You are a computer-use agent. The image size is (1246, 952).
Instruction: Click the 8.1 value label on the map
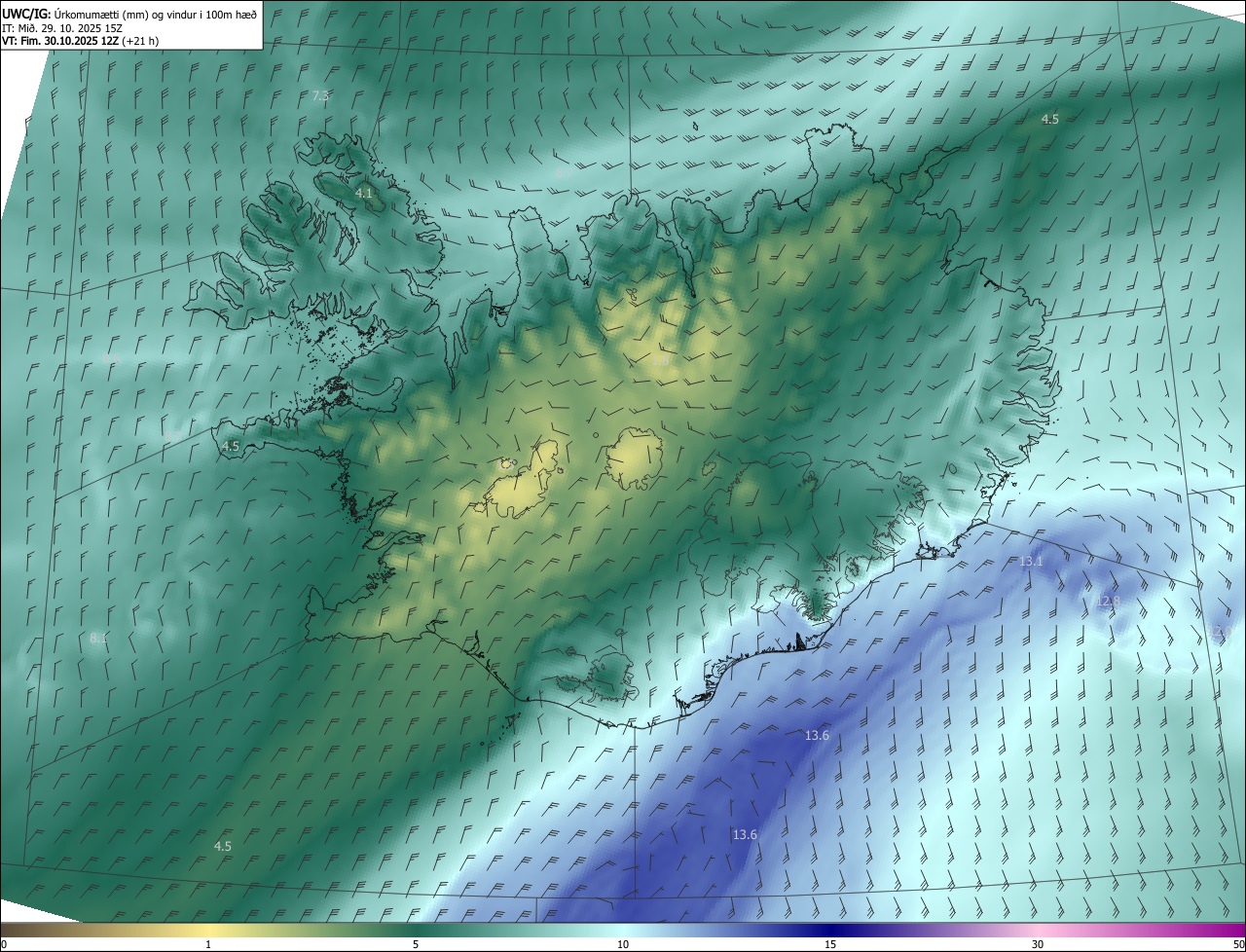click(98, 638)
